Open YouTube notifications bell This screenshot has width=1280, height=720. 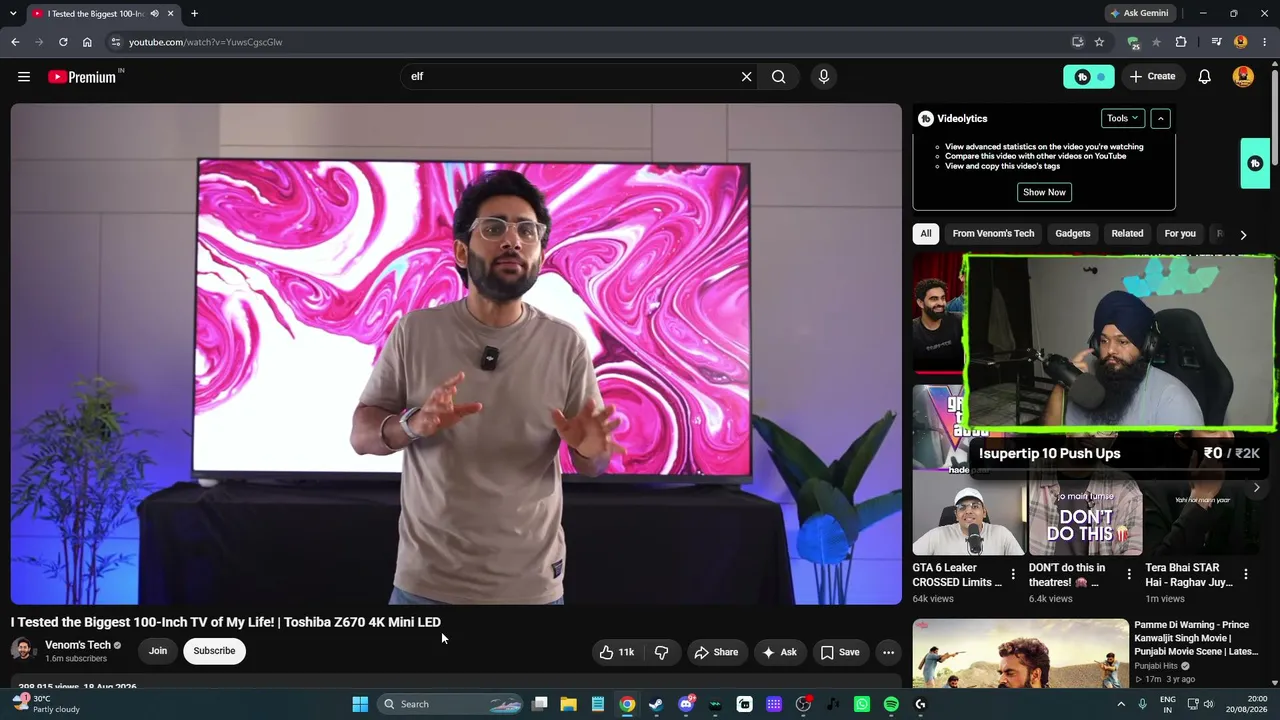1205,77
